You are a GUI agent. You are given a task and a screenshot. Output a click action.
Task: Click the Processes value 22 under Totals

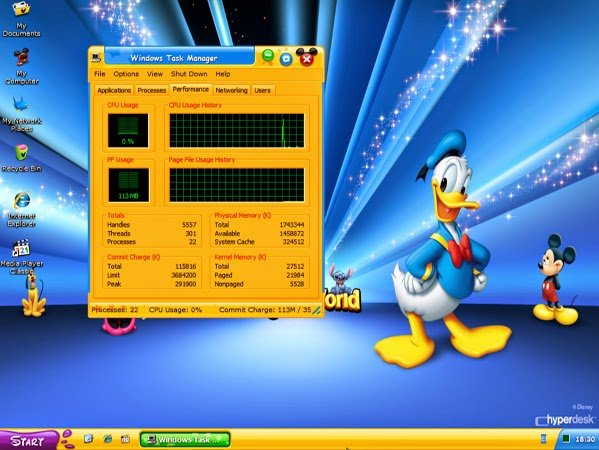pyautogui.click(x=192, y=242)
